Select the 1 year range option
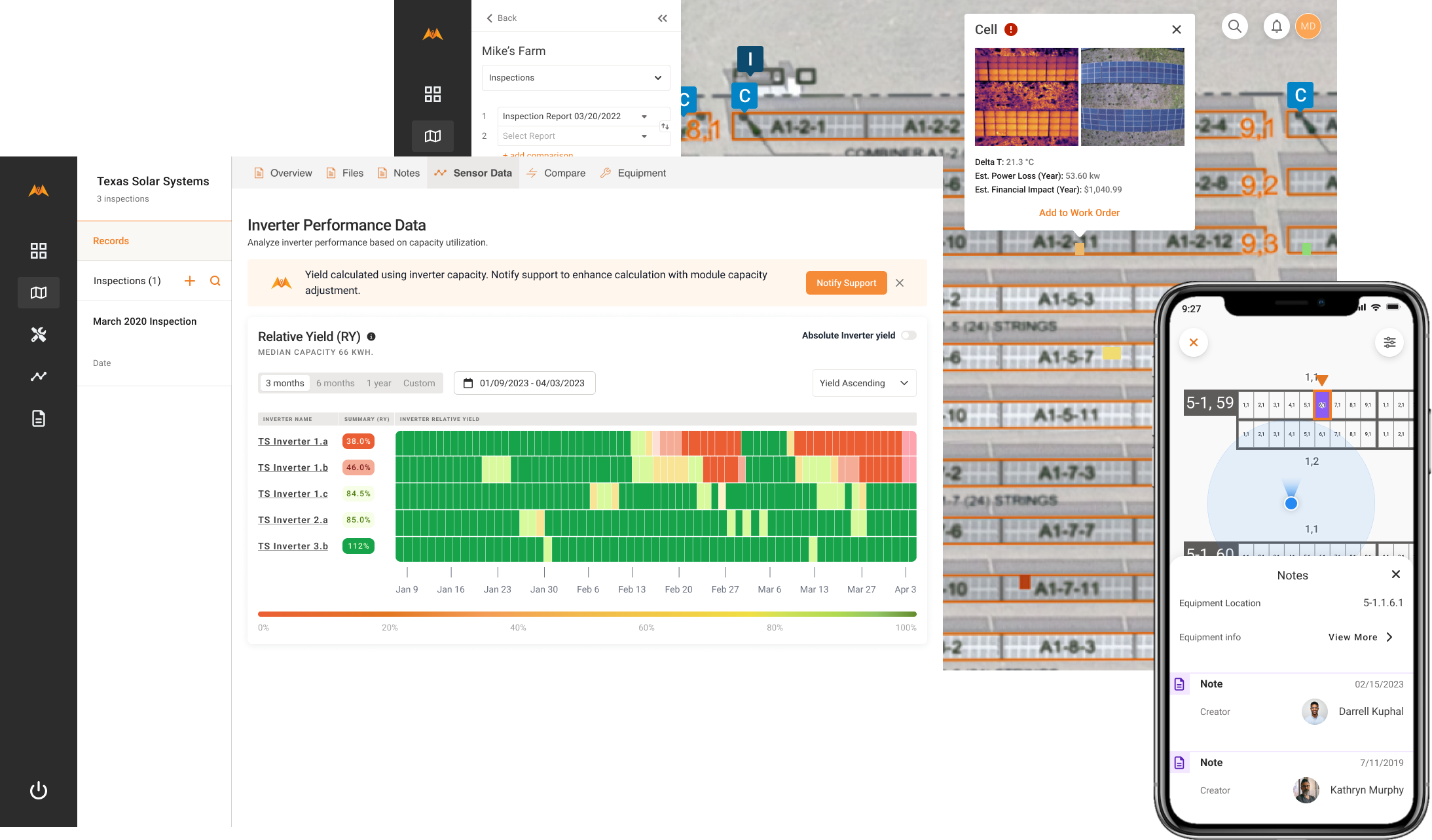Image resolution: width=1432 pixels, height=840 pixels. pos(378,383)
